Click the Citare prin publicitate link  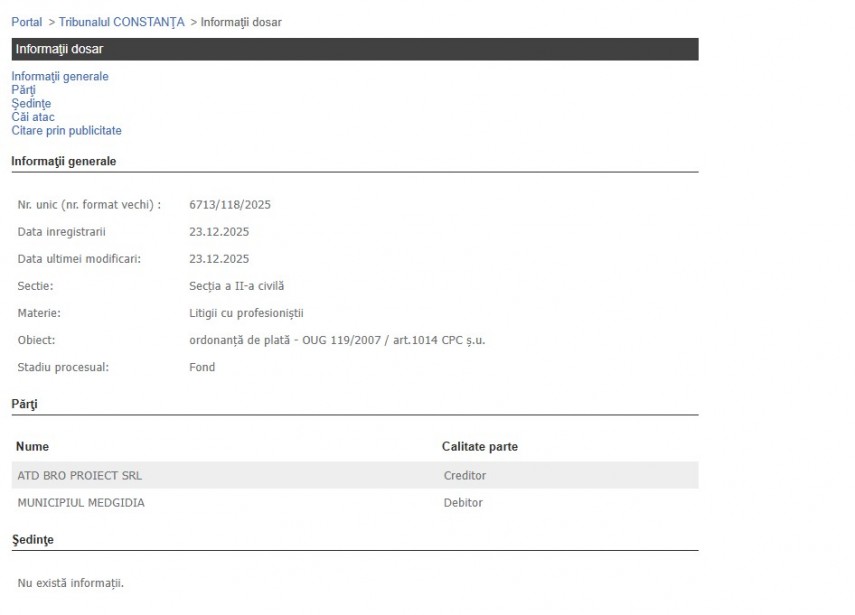[66, 130]
